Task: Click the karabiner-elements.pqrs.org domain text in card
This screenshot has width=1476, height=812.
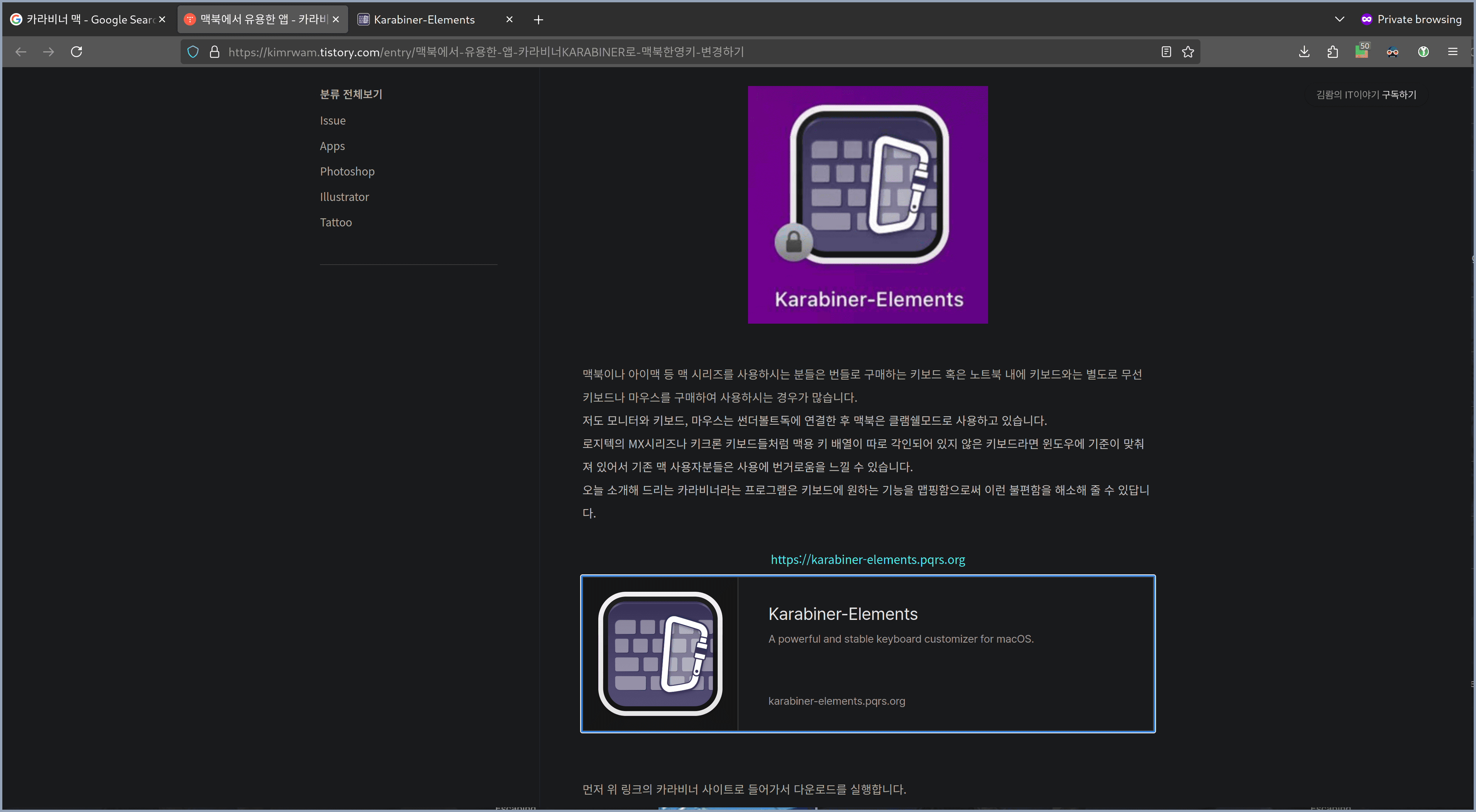Action: coord(836,701)
